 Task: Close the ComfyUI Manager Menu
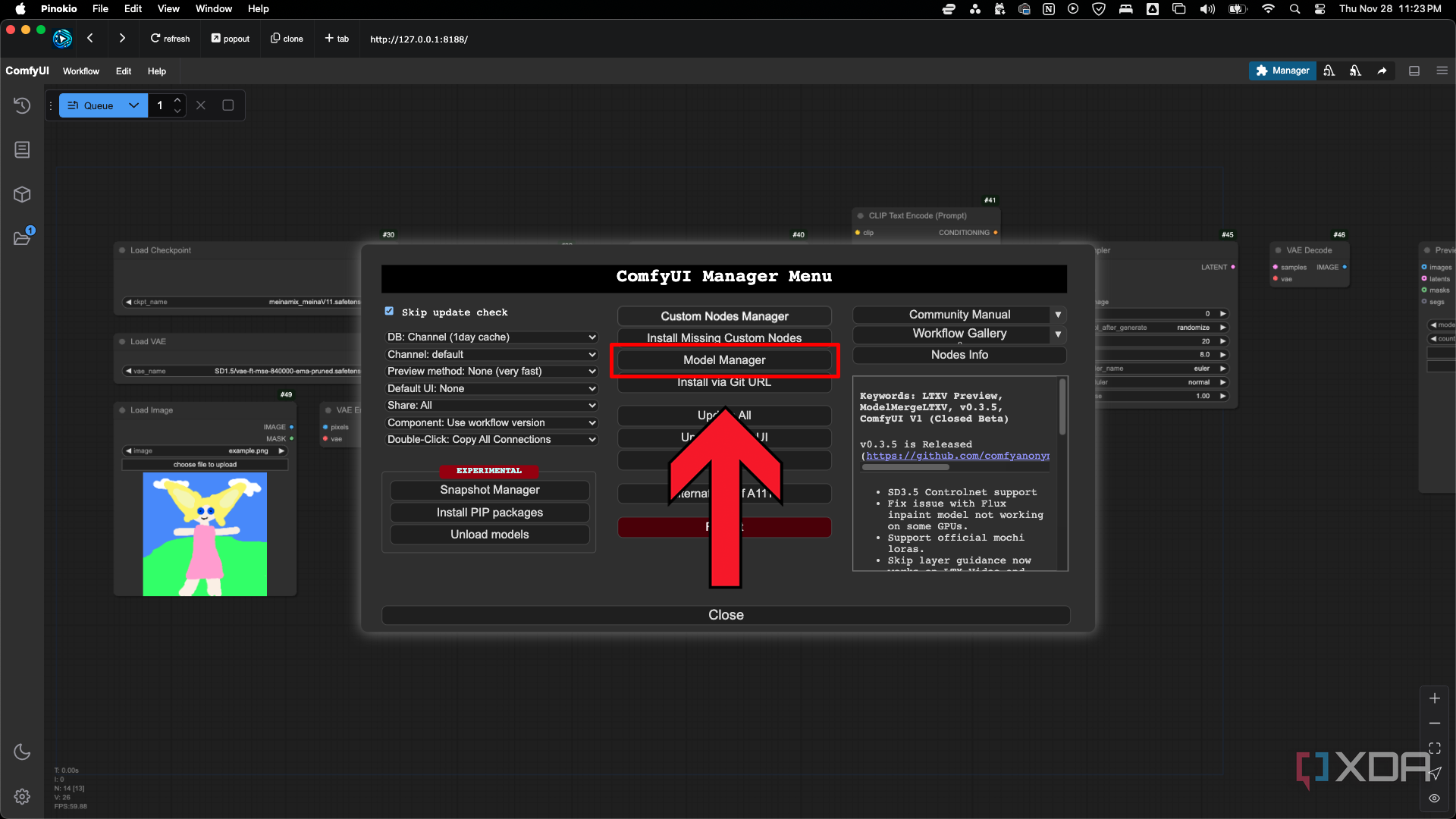pyautogui.click(x=726, y=615)
